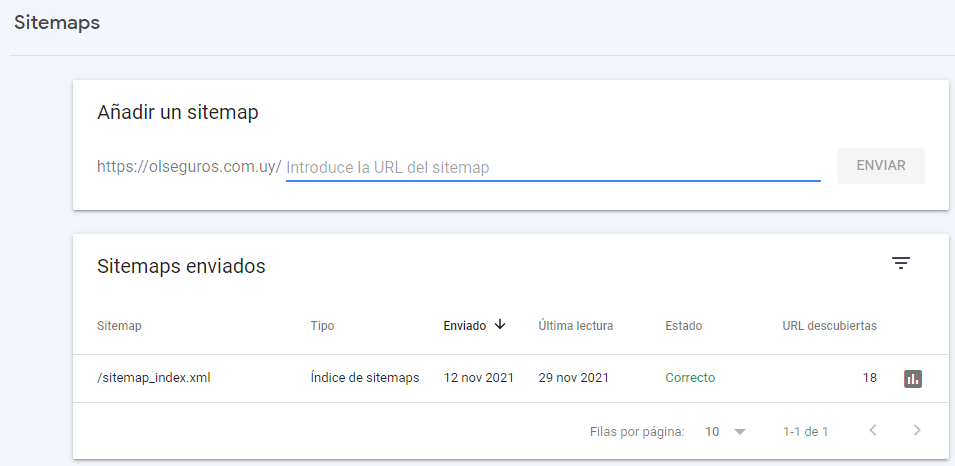Screen dimensions: 955x466
Task: Sort by the URL descubiertas column header
Action: [830, 326]
